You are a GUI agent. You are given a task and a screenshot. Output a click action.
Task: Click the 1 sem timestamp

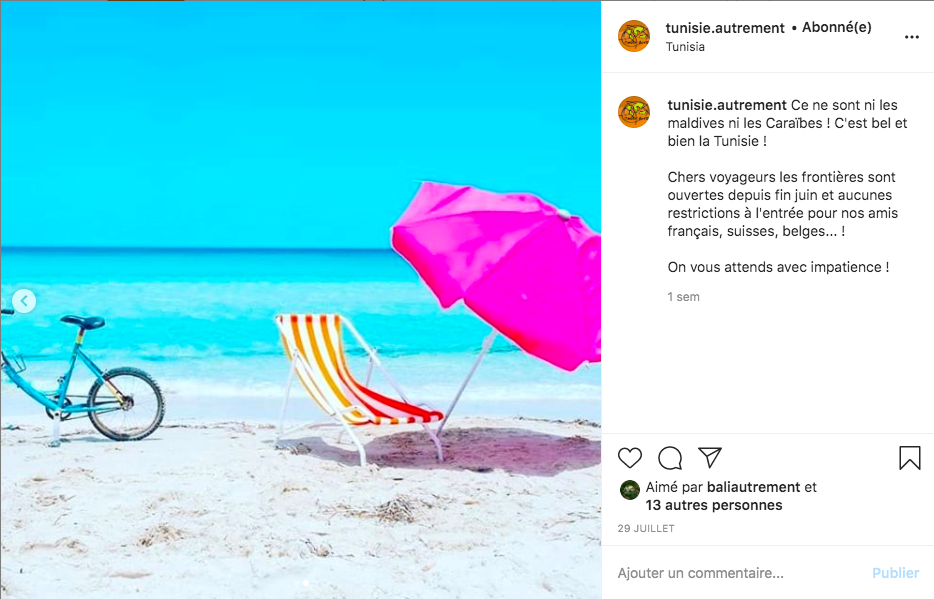click(x=683, y=297)
